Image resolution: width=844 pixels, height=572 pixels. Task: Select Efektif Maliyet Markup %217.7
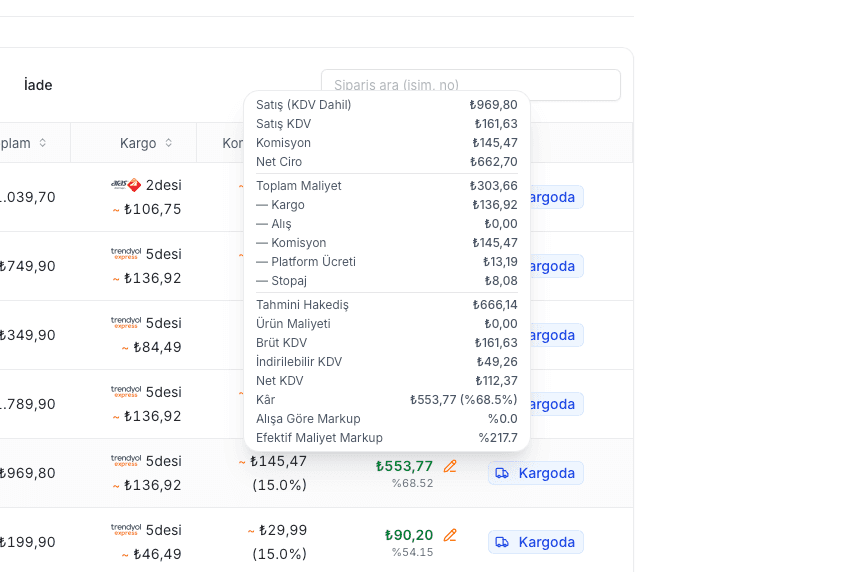pos(498,437)
